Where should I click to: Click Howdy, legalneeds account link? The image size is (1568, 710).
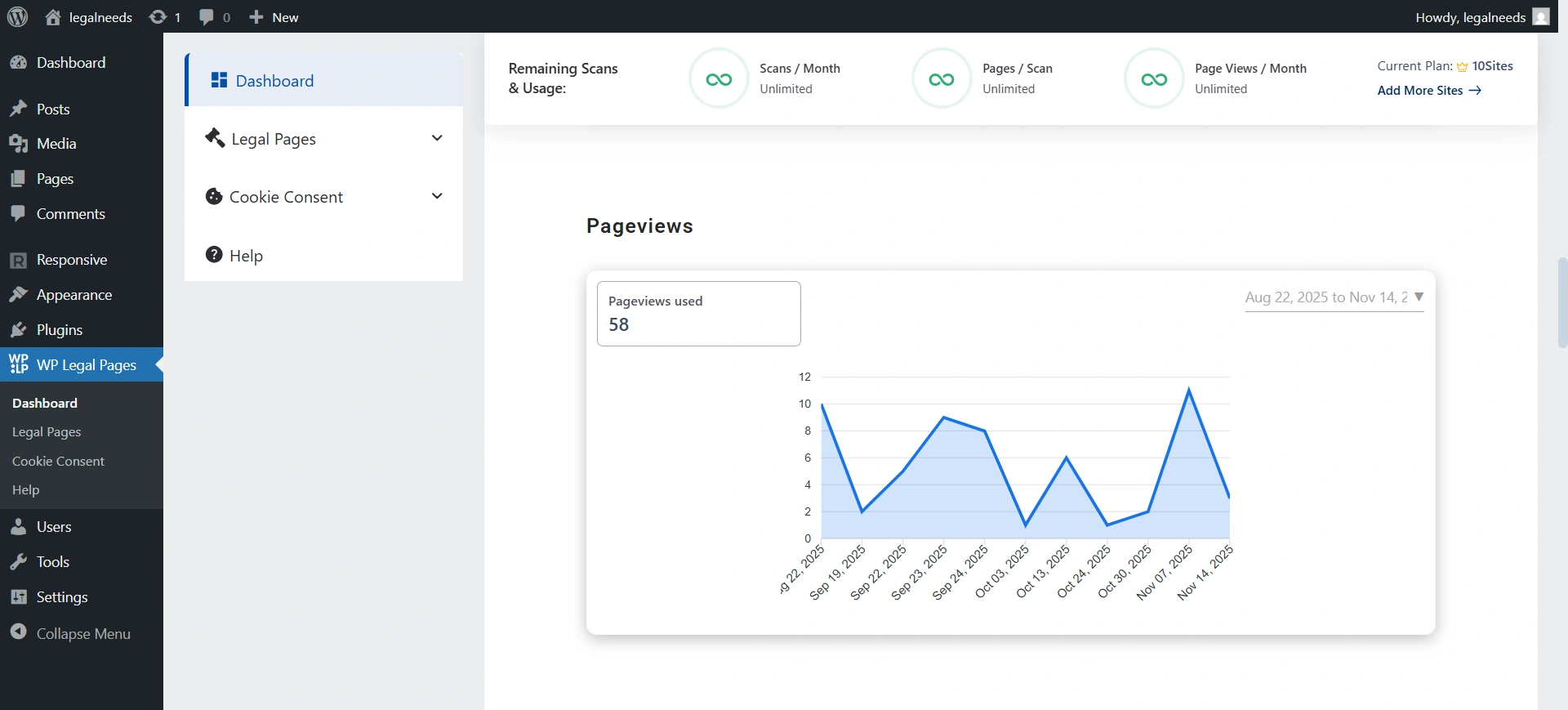click(1471, 17)
